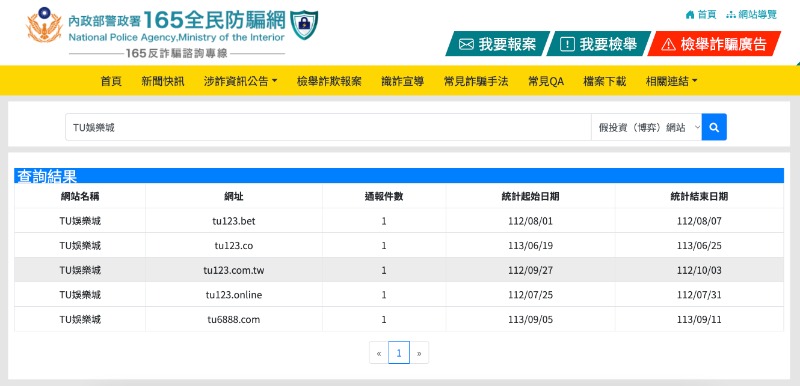Screen dimensions: 800x386
Task: Click the warning triangle on 檢舉詐騙廣告
Action: click(x=668, y=45)
